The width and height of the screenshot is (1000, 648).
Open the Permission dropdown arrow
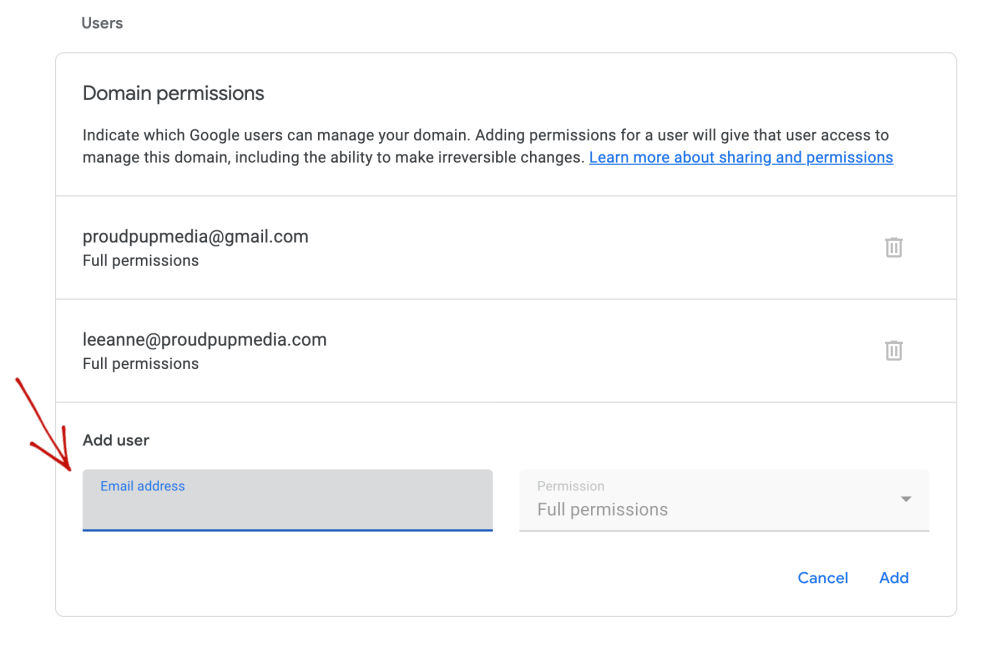coord(906,499)
